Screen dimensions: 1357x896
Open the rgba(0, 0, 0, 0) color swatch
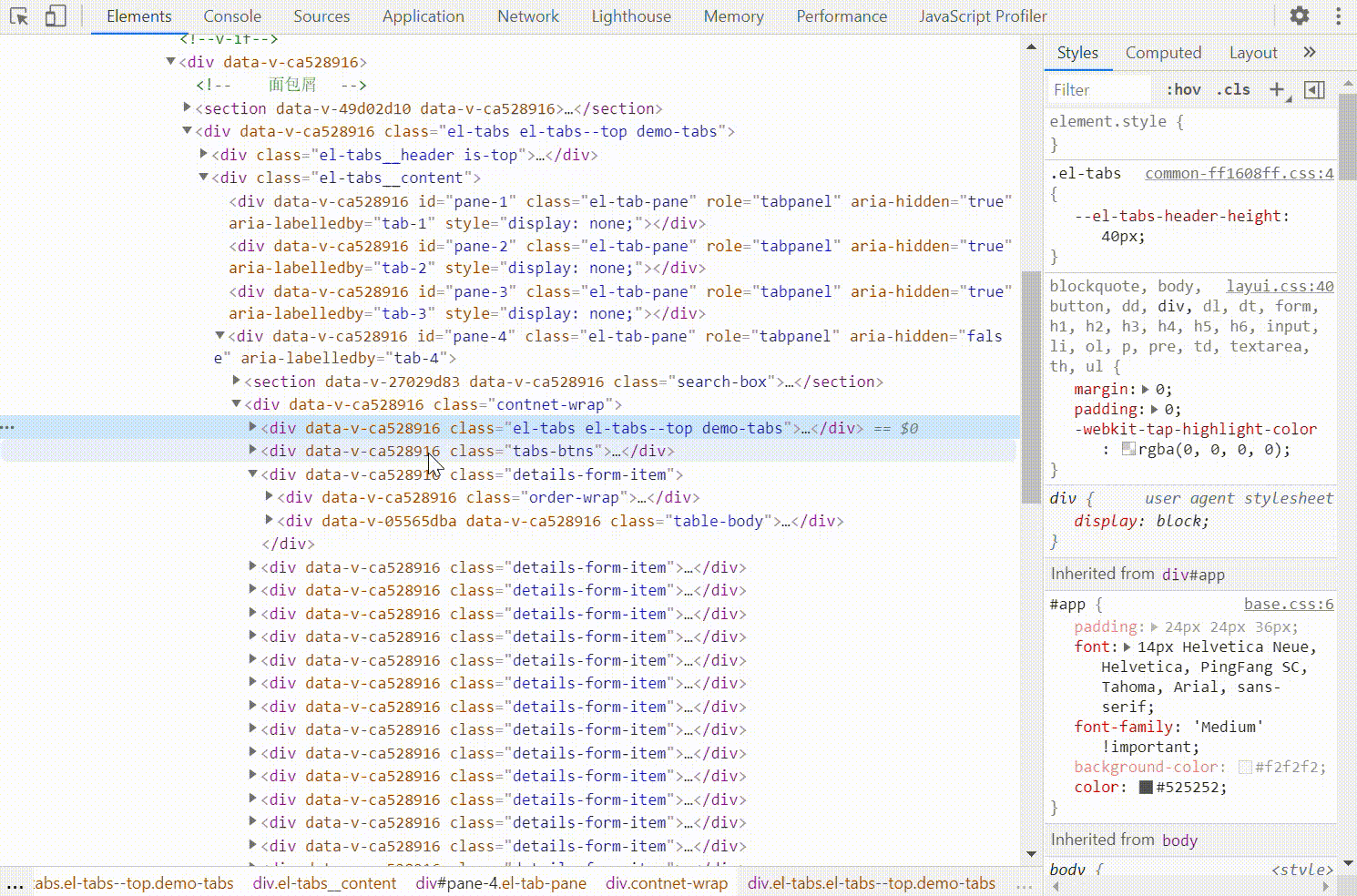tap(1128, 449)
